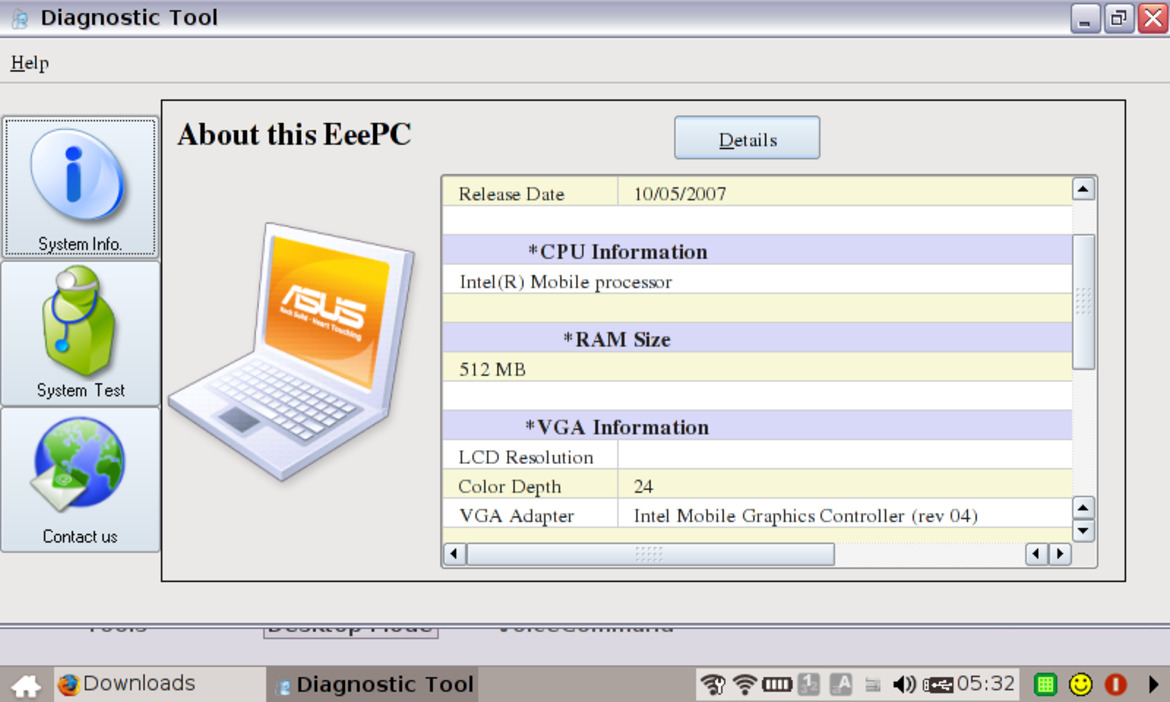The image size is (1170, 702).
Task: Open the System Test section
Action: [x=80, y=333]
